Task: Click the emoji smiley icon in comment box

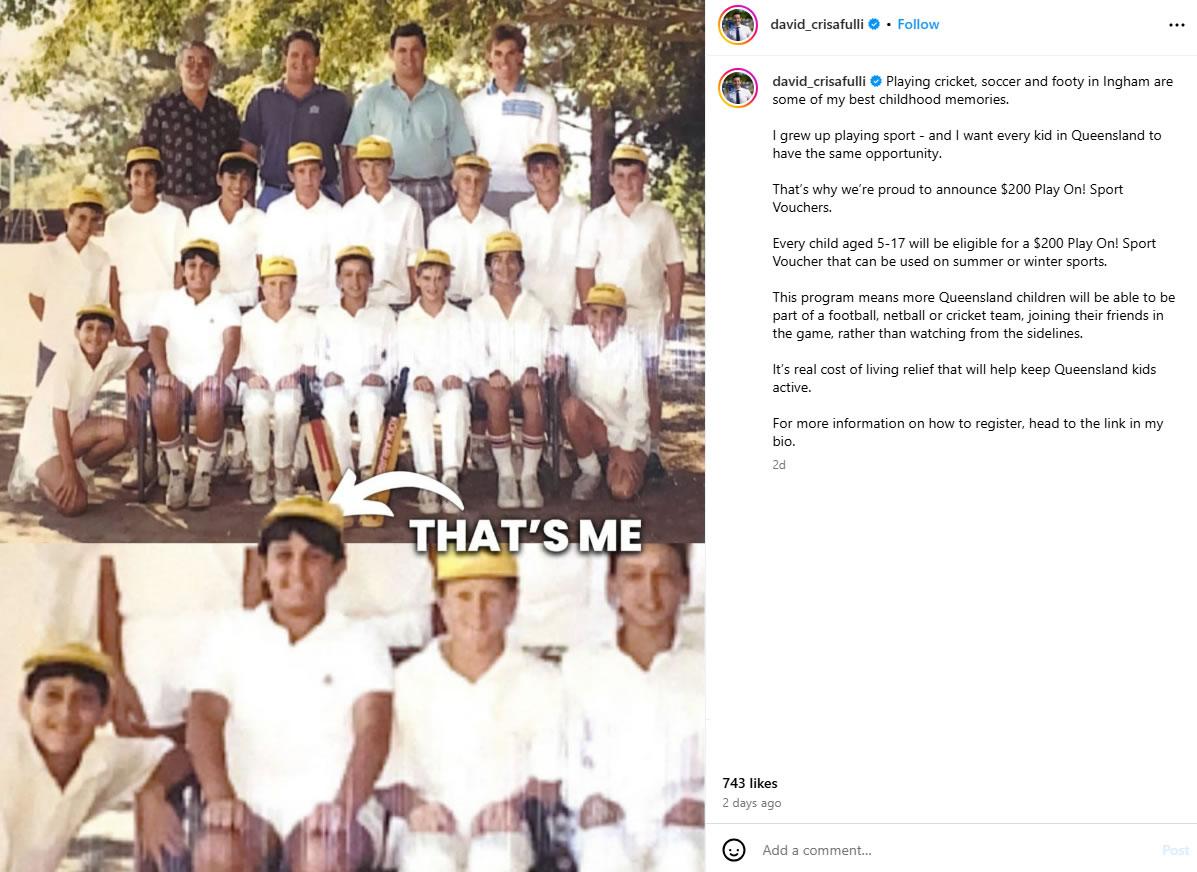Action: coord(734,850)
